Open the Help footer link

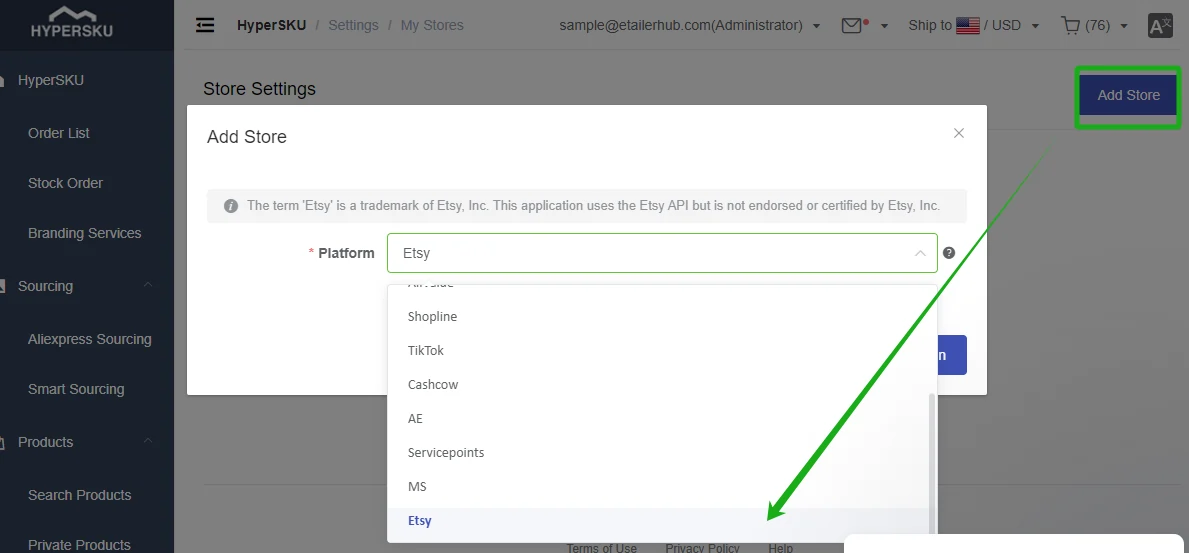(780, 548)
